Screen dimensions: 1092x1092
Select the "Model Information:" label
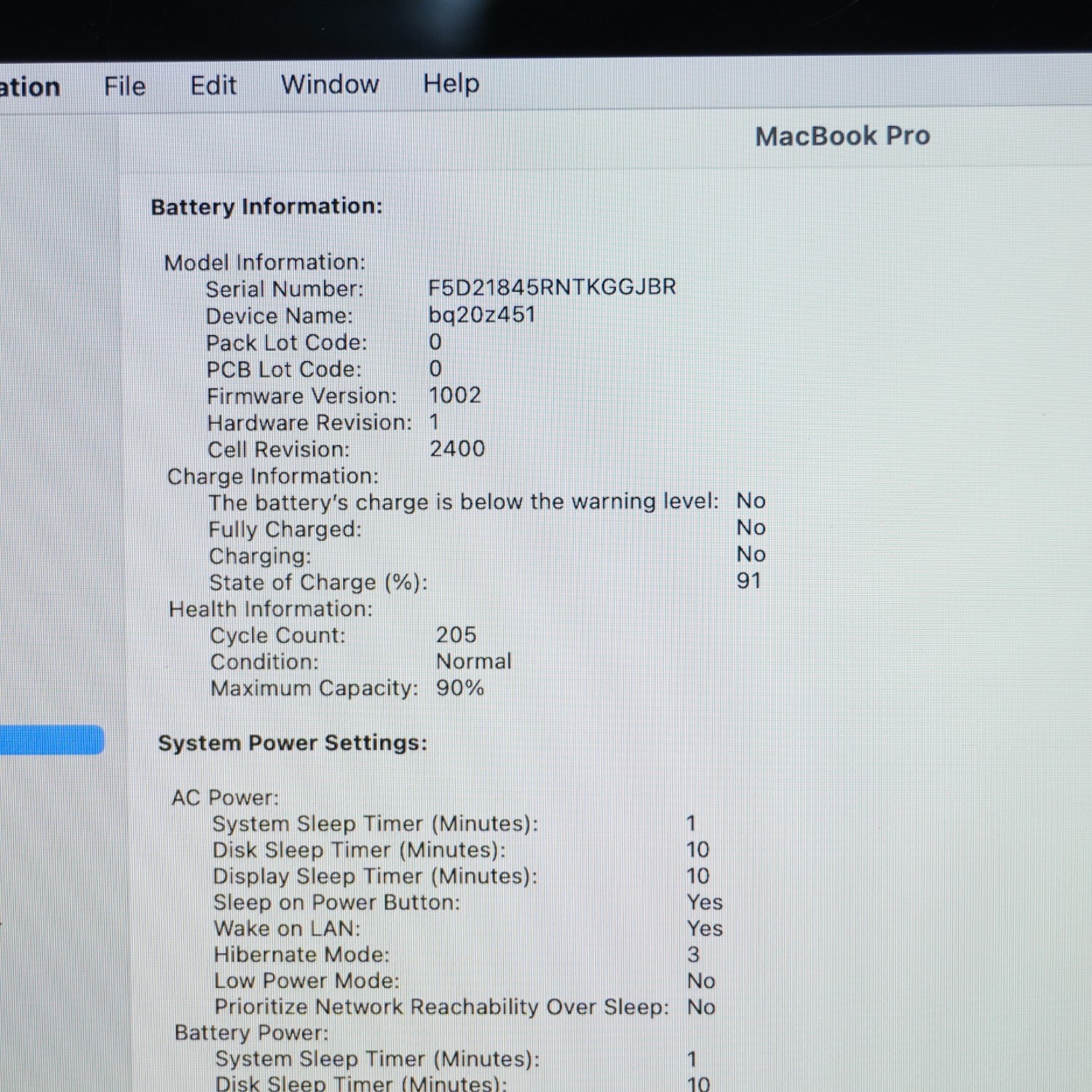click(x=265, y=262)
